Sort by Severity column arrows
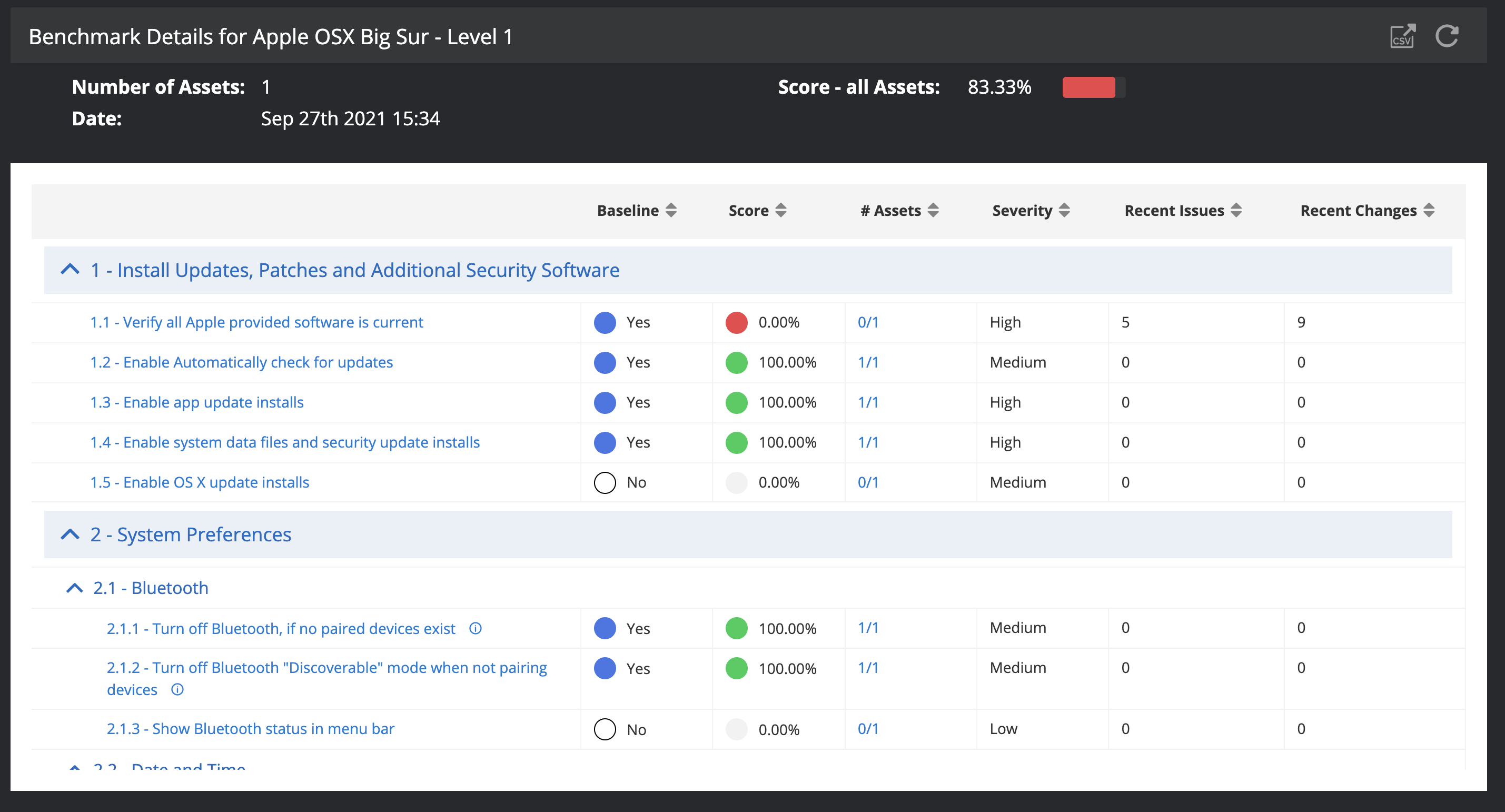 (1064, 210)
